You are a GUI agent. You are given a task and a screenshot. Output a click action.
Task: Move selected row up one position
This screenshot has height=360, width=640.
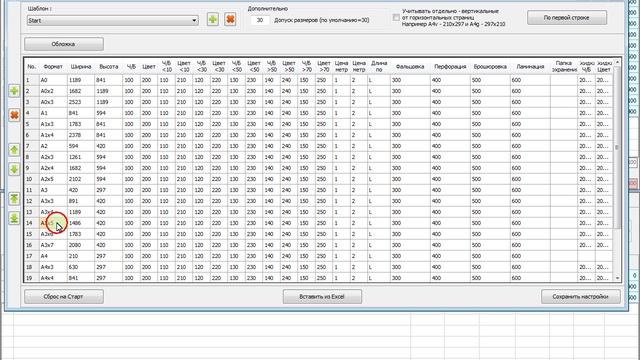pyautogui.click(x=14, y=150)
